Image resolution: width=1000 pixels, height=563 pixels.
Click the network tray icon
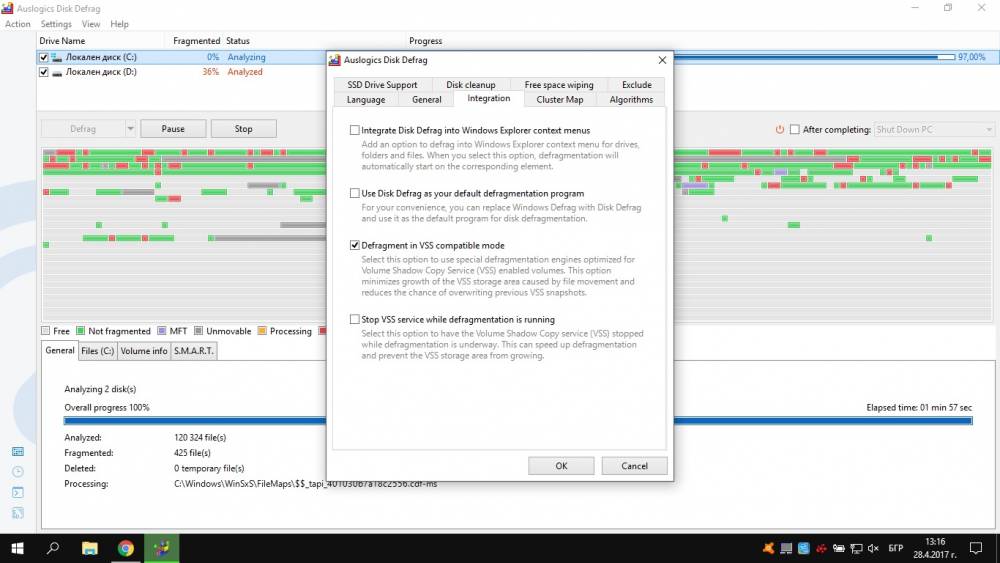856,548
